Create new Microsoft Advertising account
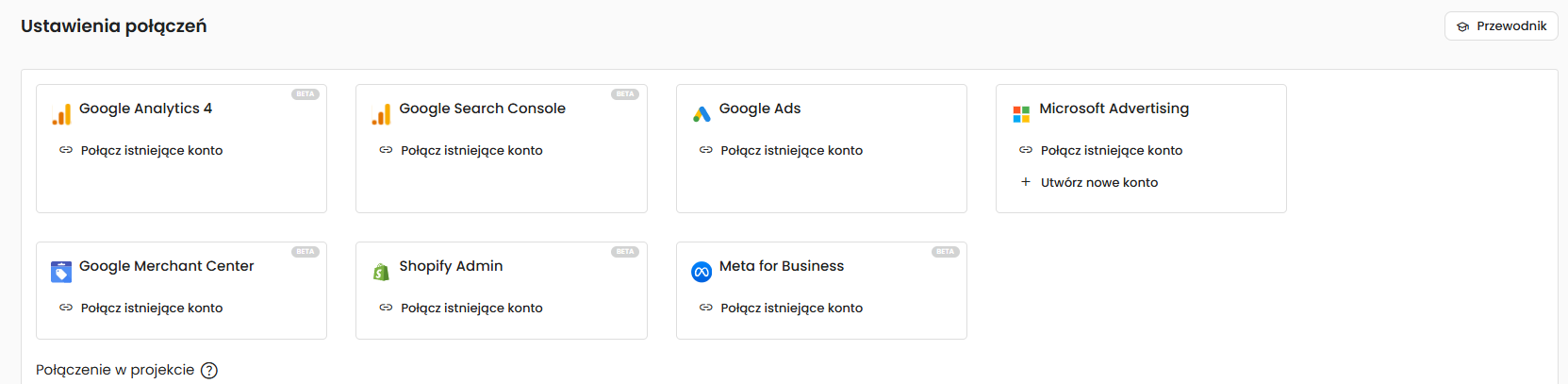Screen dimensions: 1568x384 (x=1098, y=182)
